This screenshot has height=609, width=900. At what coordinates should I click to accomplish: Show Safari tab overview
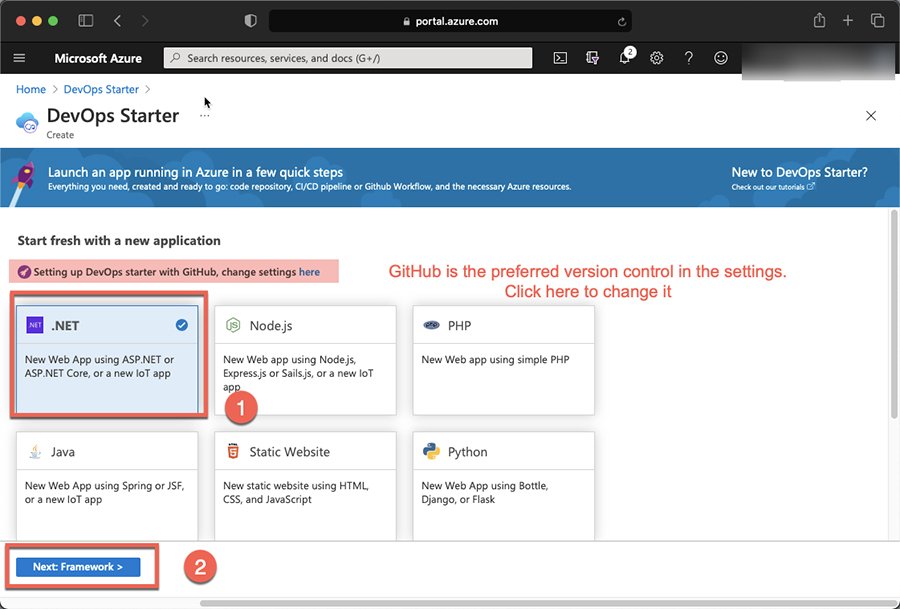tap(878, 20)
